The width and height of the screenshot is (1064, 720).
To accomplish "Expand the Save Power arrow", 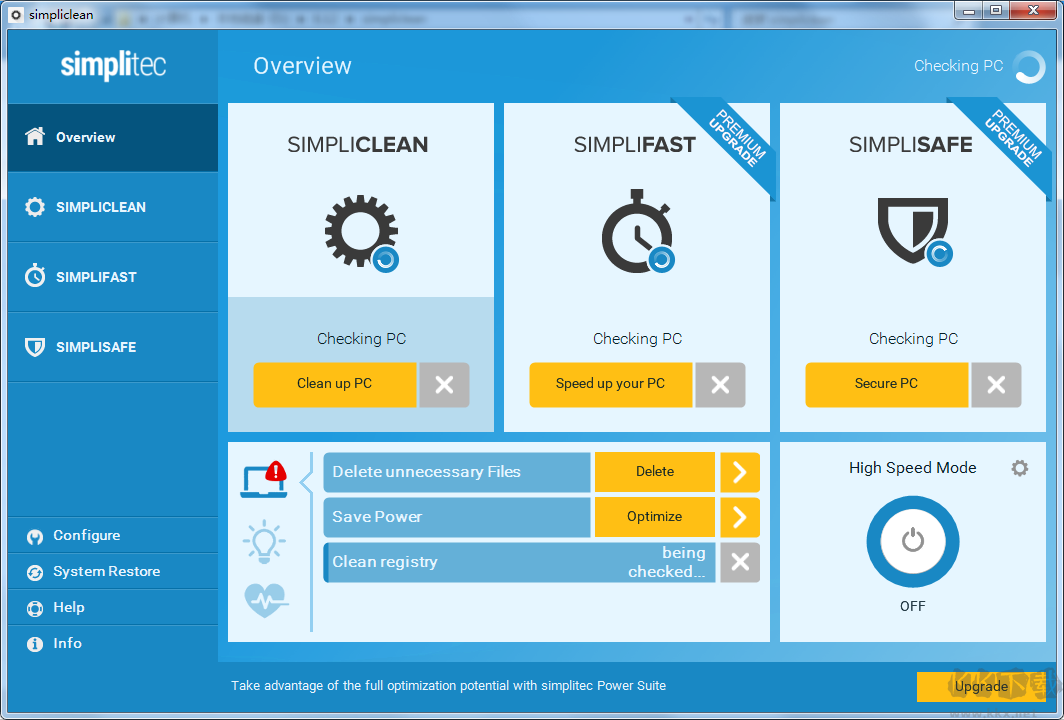I will 739,517.
